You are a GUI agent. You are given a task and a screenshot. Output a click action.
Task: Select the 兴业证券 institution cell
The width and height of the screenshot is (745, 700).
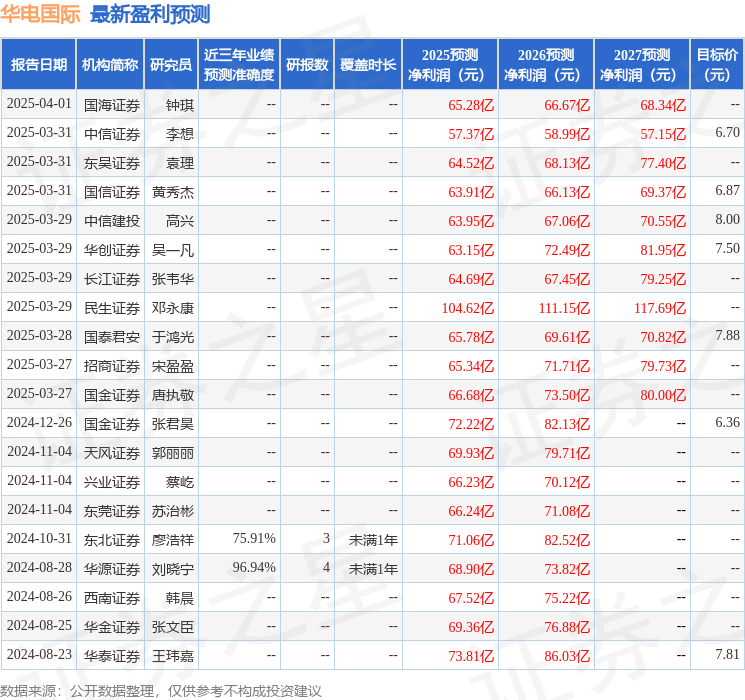coord(112,482)
